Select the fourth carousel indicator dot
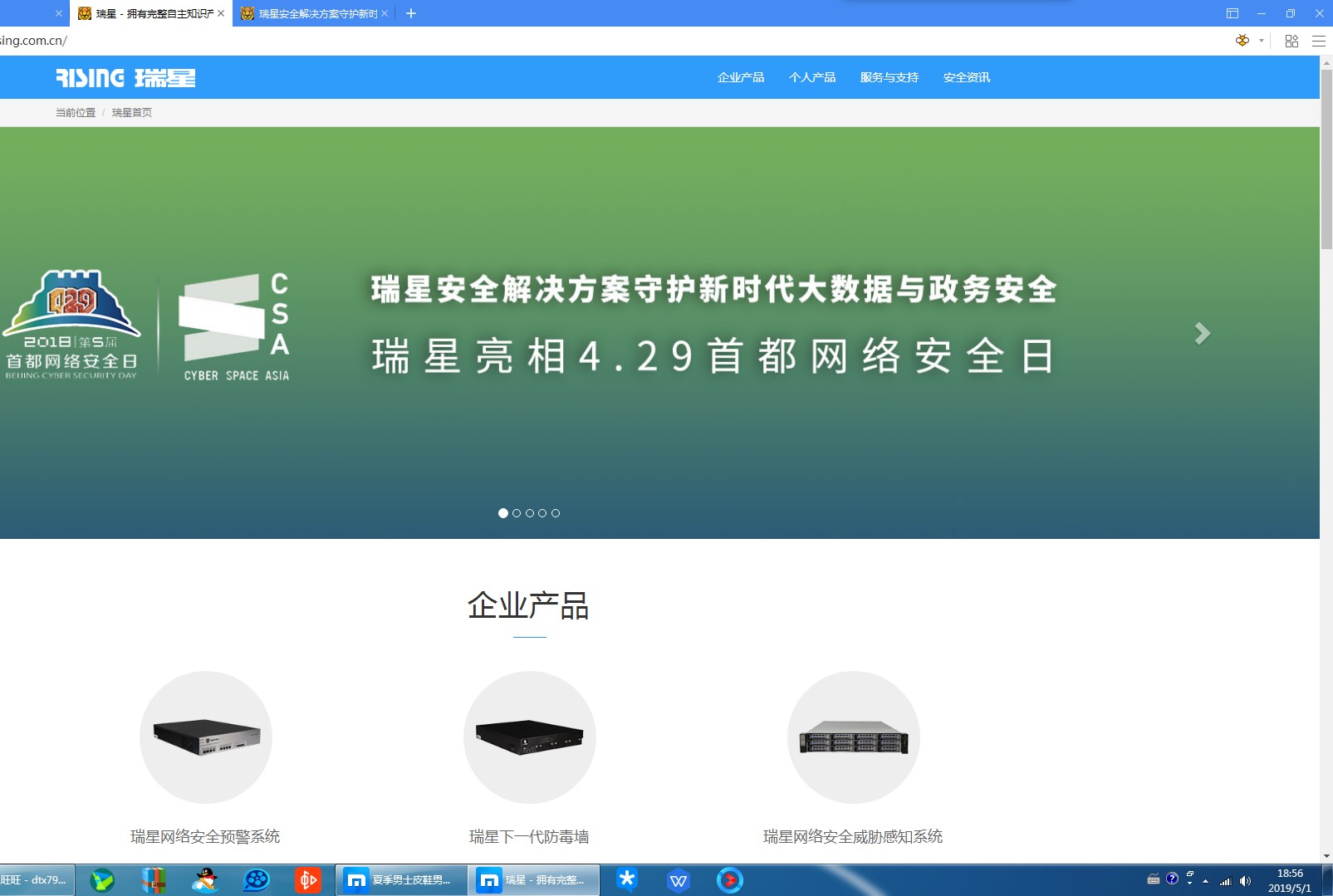The image size is (1333, 896). point(542,513)
